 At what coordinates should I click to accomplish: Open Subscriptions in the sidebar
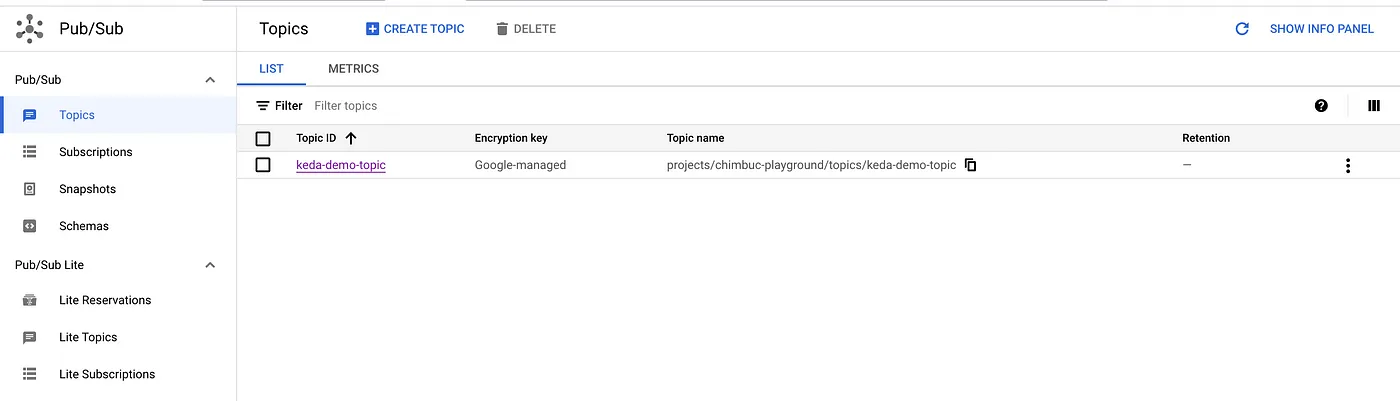(95, 152)
